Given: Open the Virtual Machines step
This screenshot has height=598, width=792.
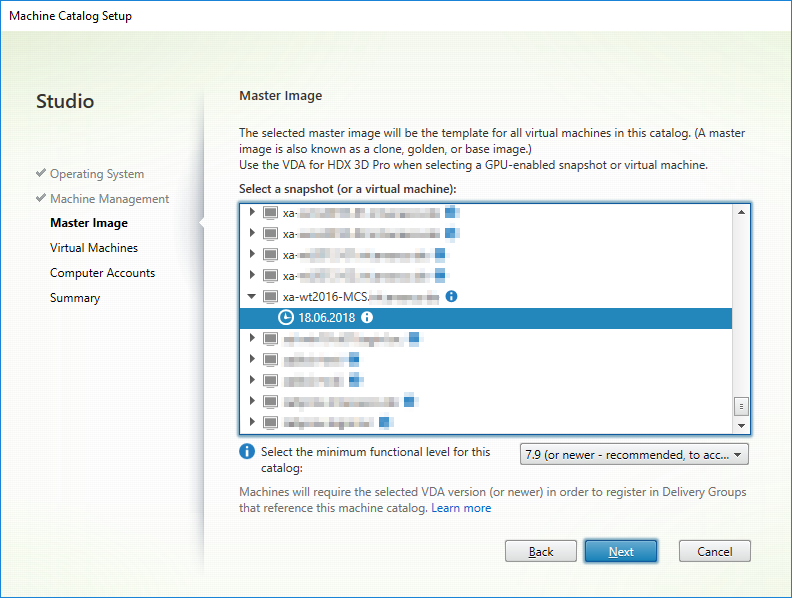Looking at the screenshot, I should coord(94,248).
